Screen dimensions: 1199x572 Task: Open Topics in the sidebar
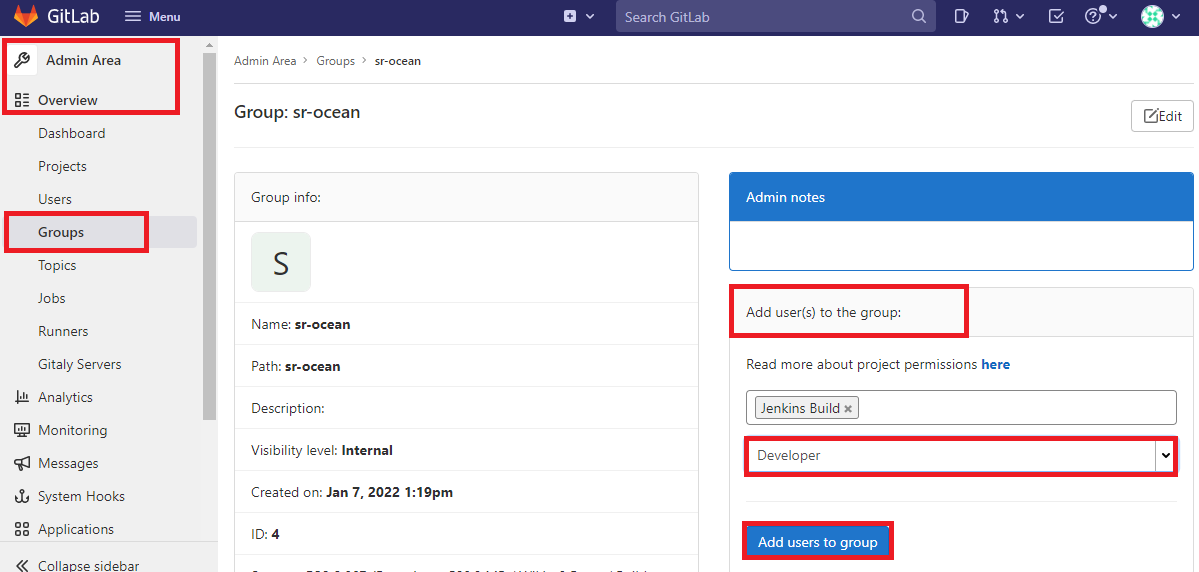(57, 265)
